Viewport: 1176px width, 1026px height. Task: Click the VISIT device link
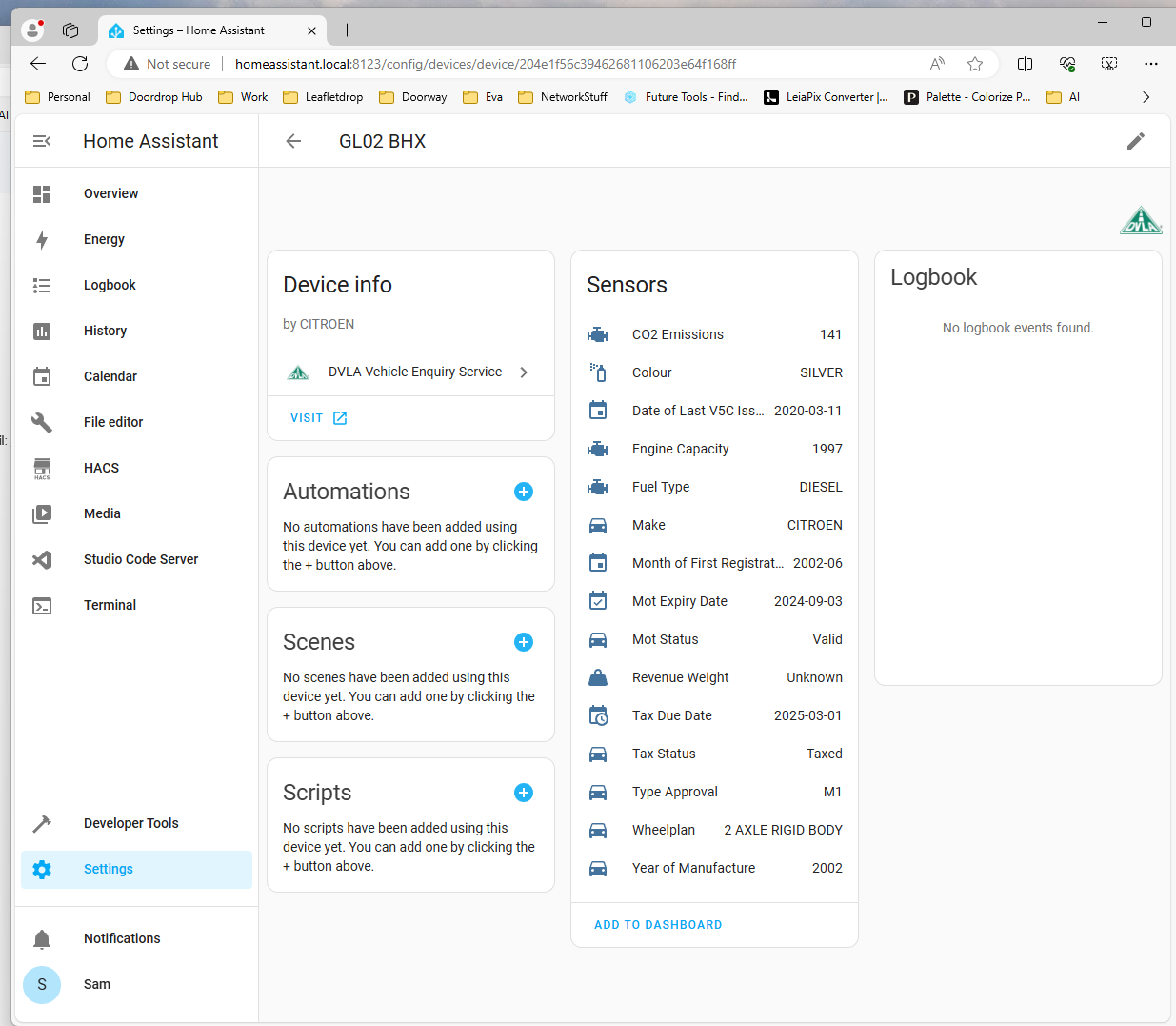coord(319,418)
